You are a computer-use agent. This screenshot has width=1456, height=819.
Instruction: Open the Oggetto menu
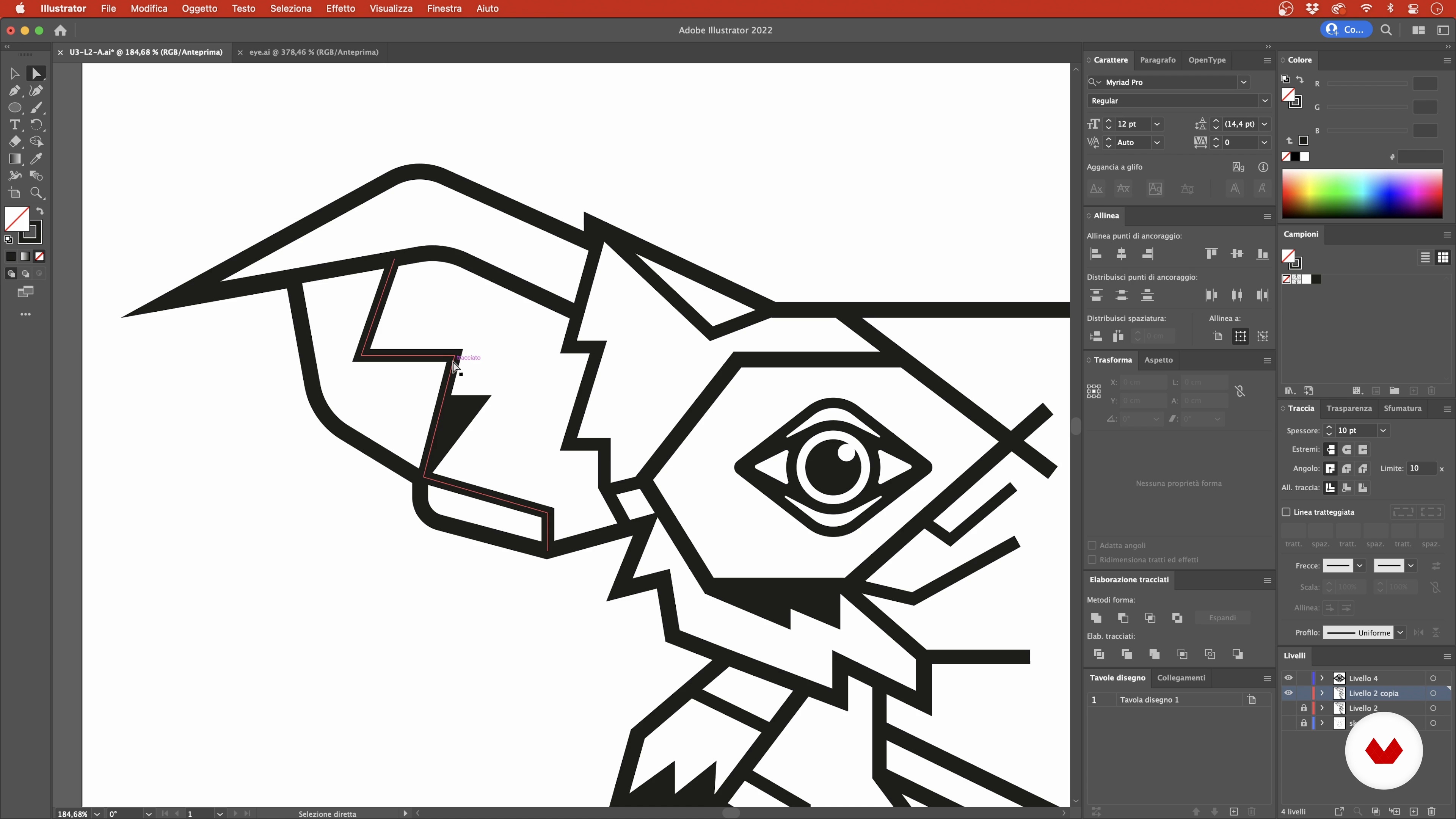[x=199, y=8]
